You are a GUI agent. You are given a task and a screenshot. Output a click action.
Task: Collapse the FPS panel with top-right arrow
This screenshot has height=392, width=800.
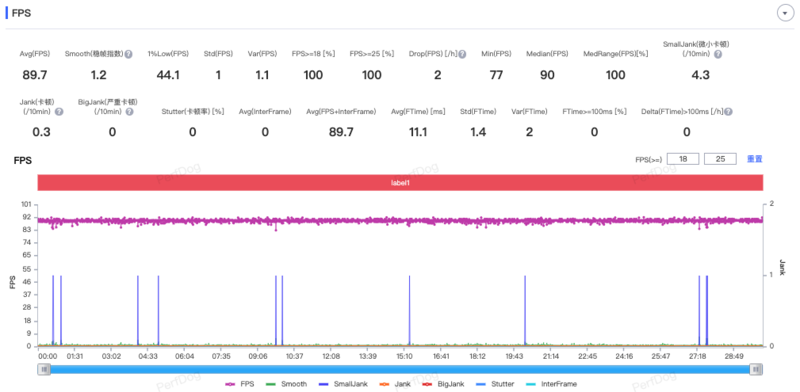click(783, 13)
